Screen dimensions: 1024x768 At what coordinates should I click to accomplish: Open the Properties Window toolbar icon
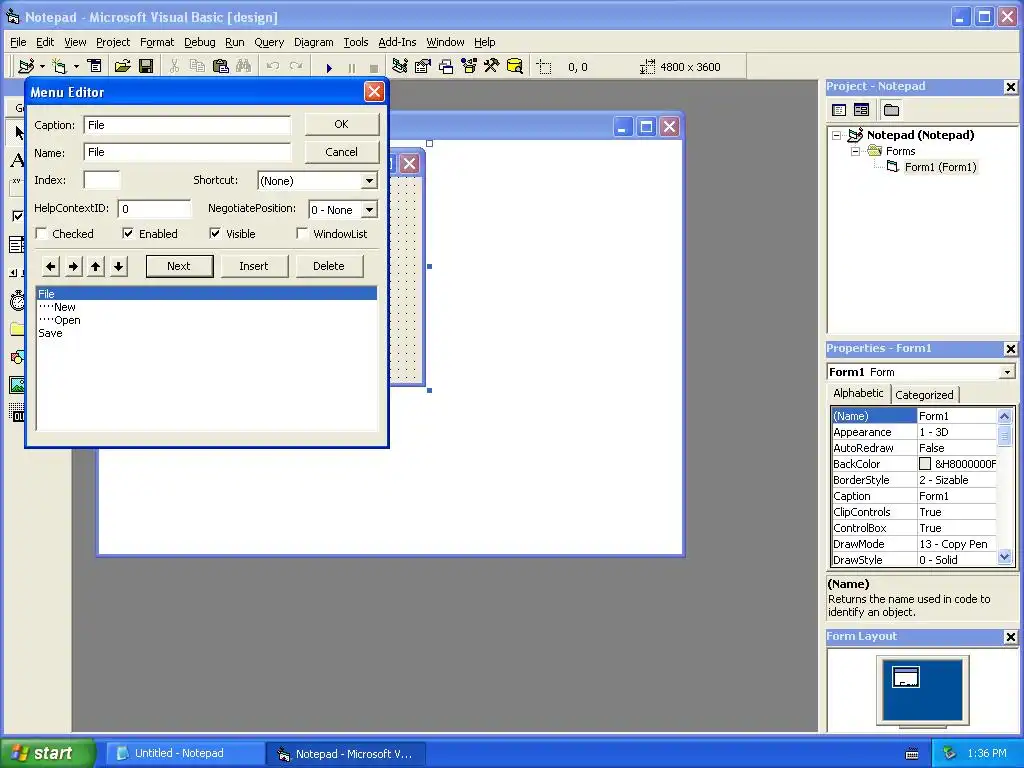point(423,67)
